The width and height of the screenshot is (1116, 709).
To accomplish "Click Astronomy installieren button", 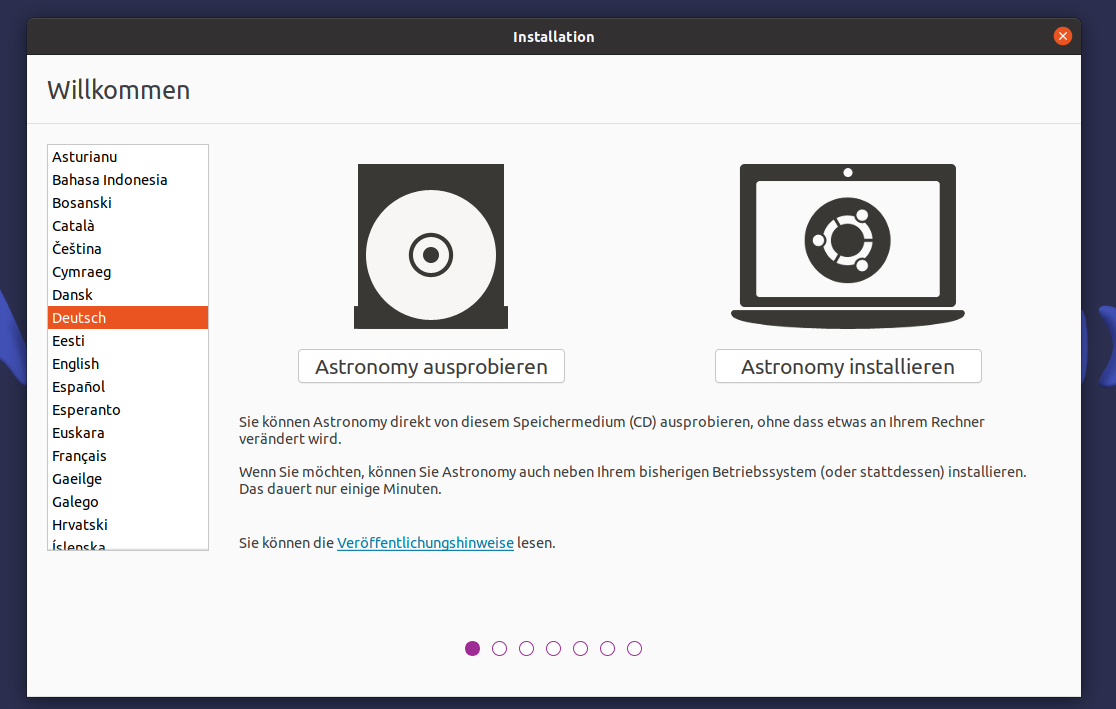I will (848, 366).
